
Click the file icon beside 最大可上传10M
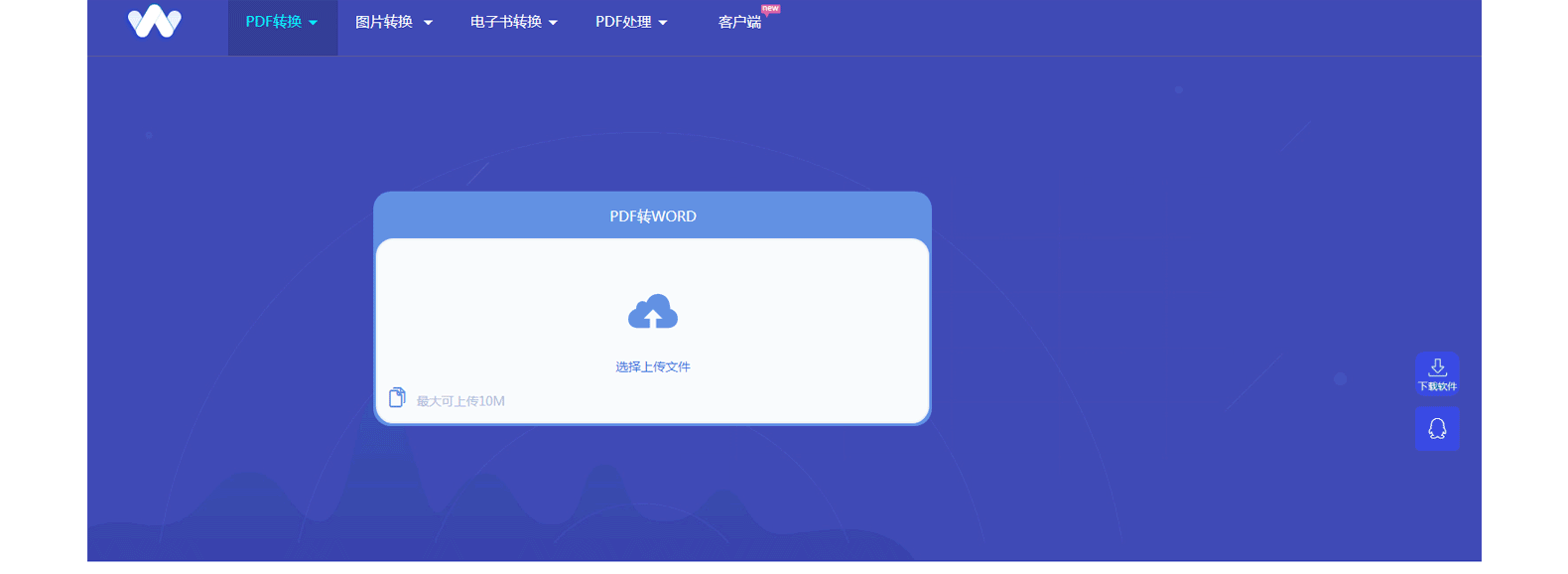point(397,397)
